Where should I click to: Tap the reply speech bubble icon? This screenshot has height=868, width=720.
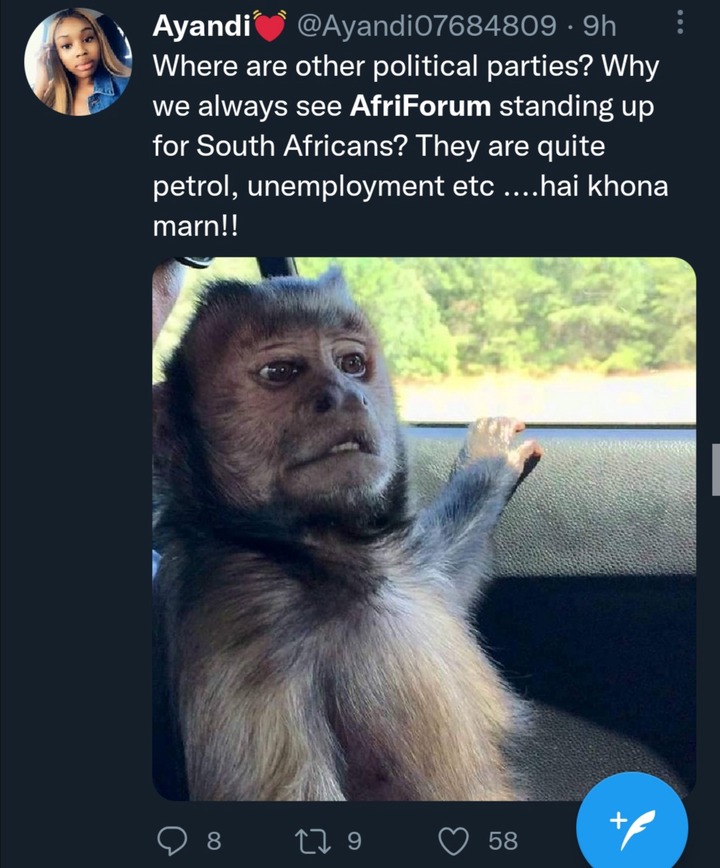(x=172, y=840)
